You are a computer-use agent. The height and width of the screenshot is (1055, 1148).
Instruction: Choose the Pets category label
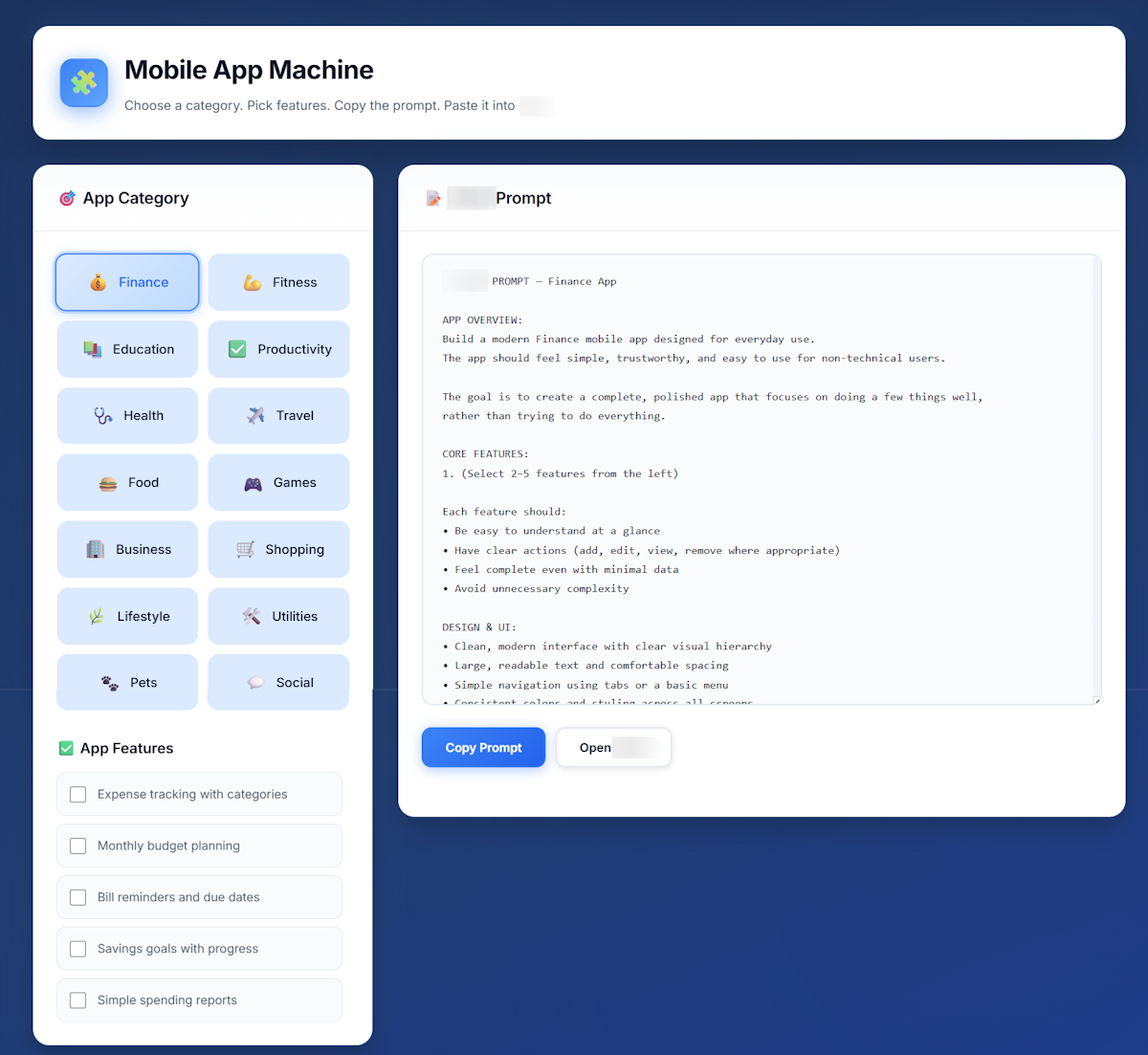[x=143, y=683]
